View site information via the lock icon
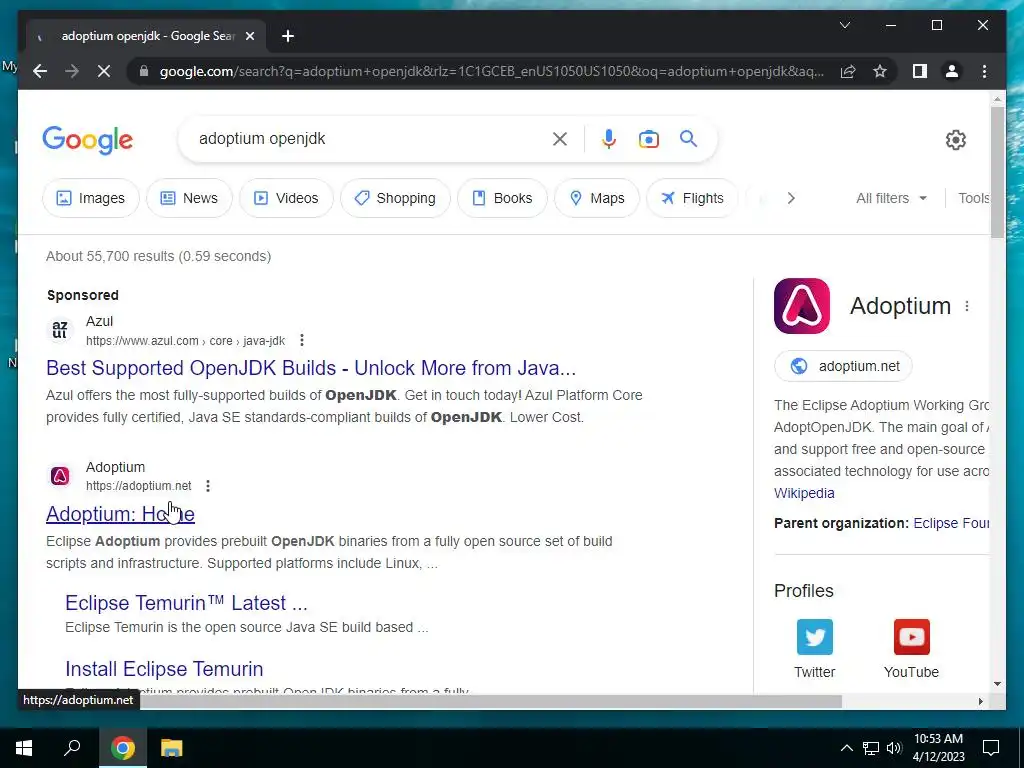The height and width of the screenshot is (768, 1024). [x=144, y=71]
